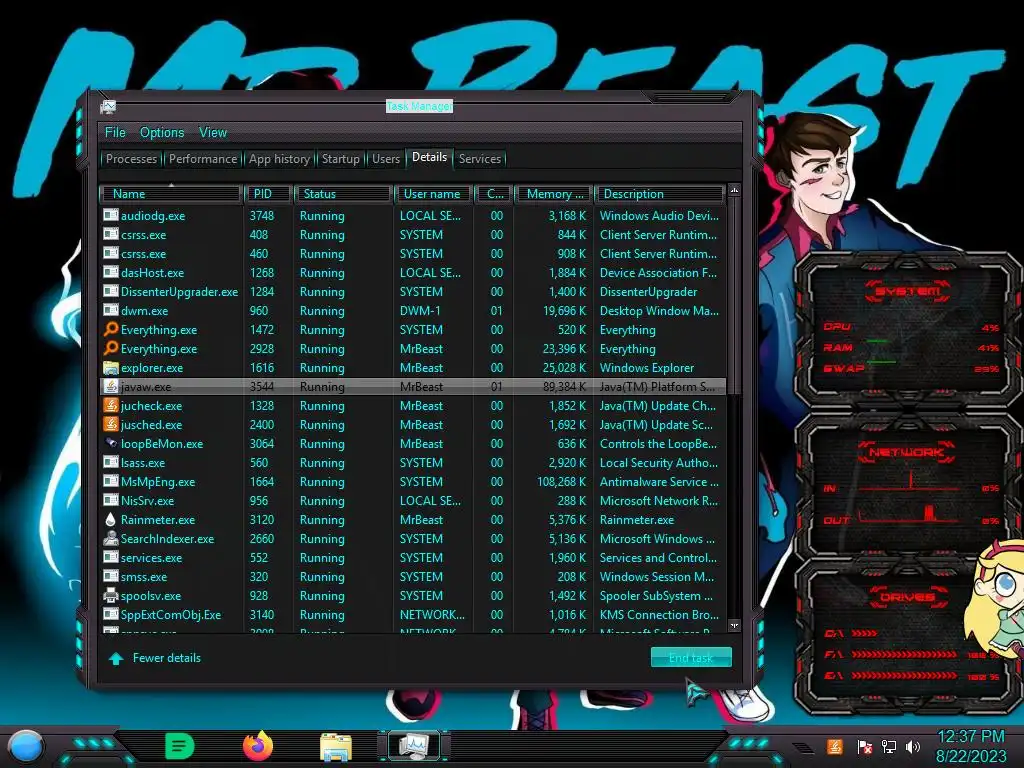Click the Task Manager title bar icon
This screenshot has width=1024, height=768.
tap(108, 106)
